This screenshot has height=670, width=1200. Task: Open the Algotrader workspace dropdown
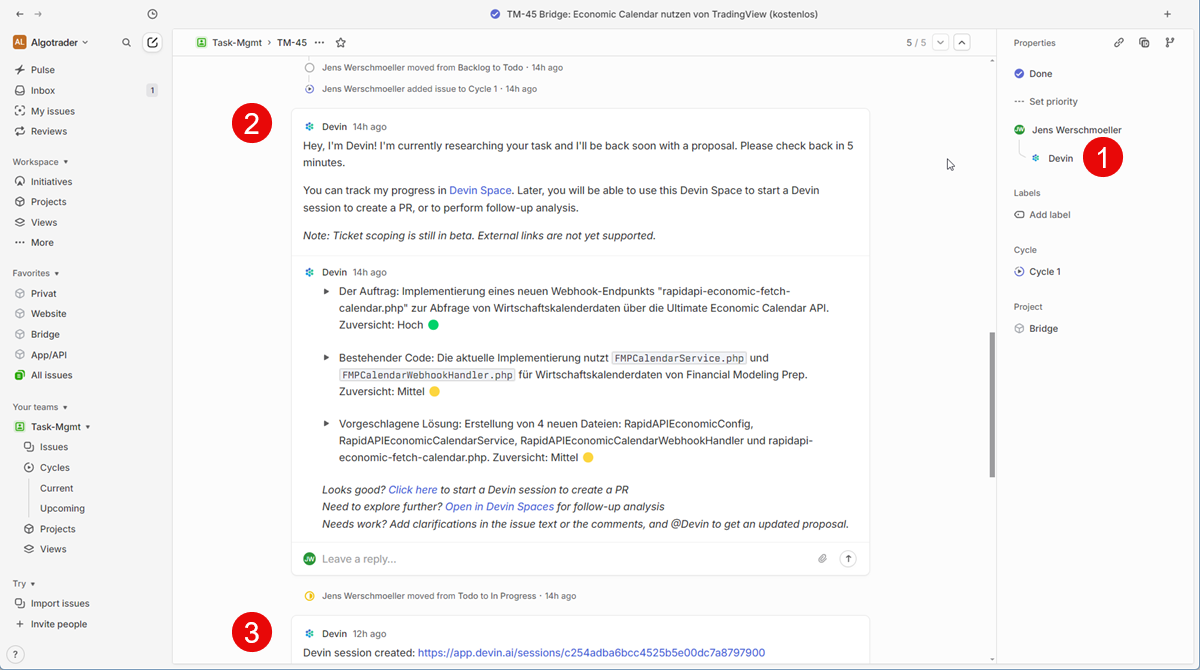51,43
